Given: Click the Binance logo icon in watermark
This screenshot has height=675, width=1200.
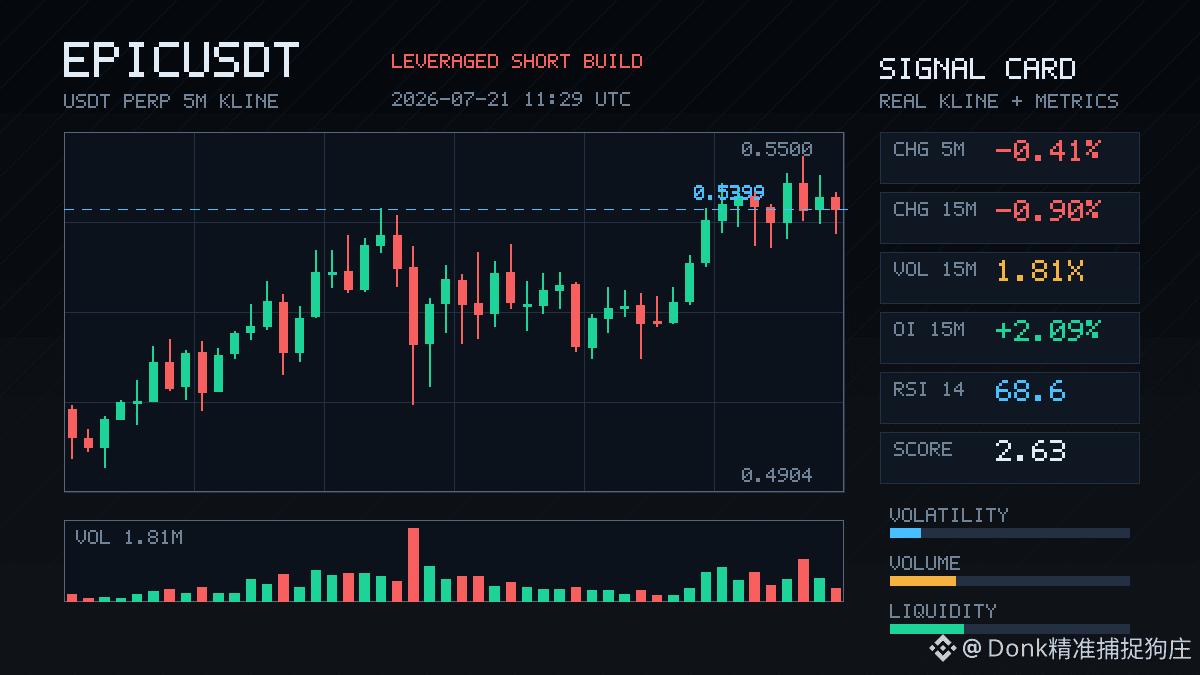Looking at the screenshot, I should (x=943, y=648).
